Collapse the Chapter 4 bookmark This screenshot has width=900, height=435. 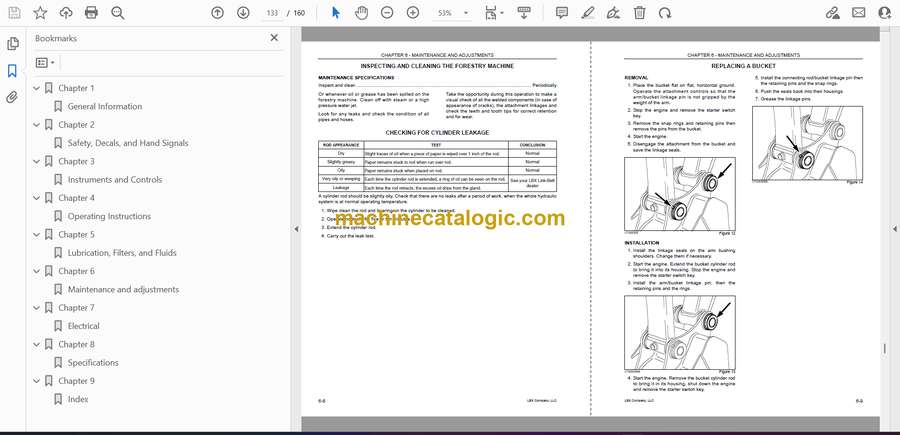click(37, 198)
